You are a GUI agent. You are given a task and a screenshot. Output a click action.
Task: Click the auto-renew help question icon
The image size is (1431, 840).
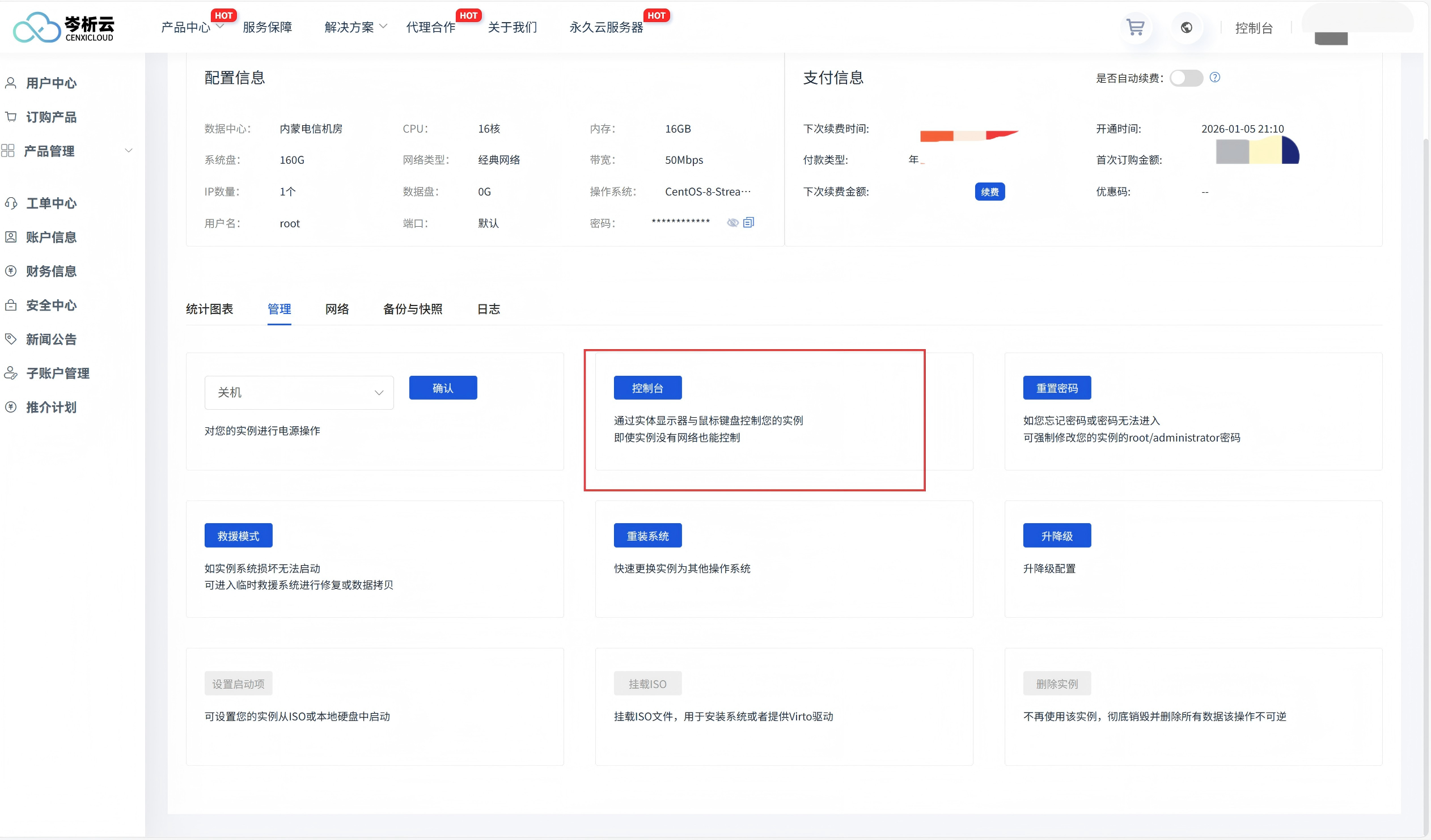(x=1214, y=78)
